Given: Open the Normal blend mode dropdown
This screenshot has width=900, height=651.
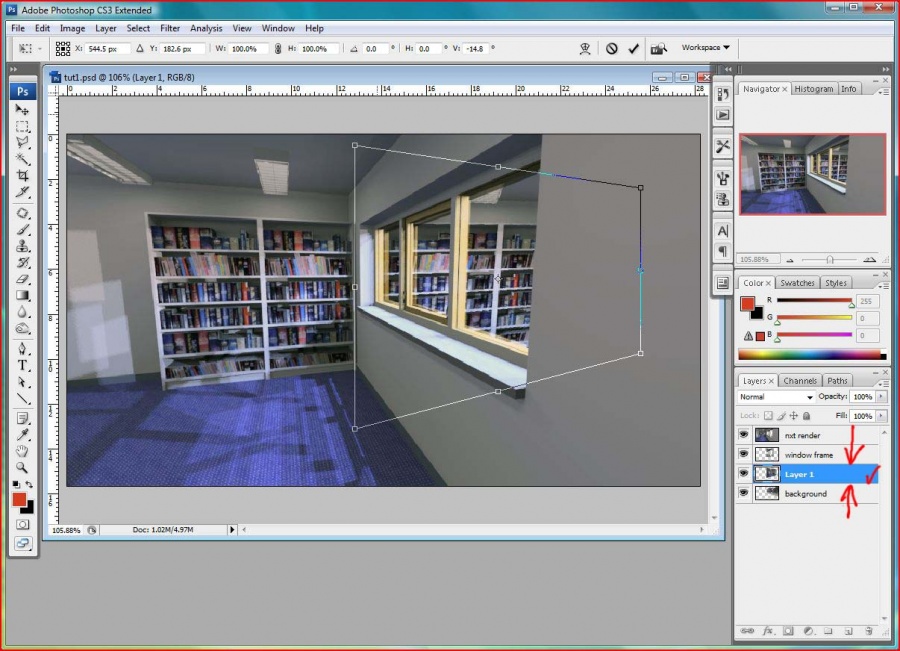Looking at the screenshot, I should [x=775, y=397].
